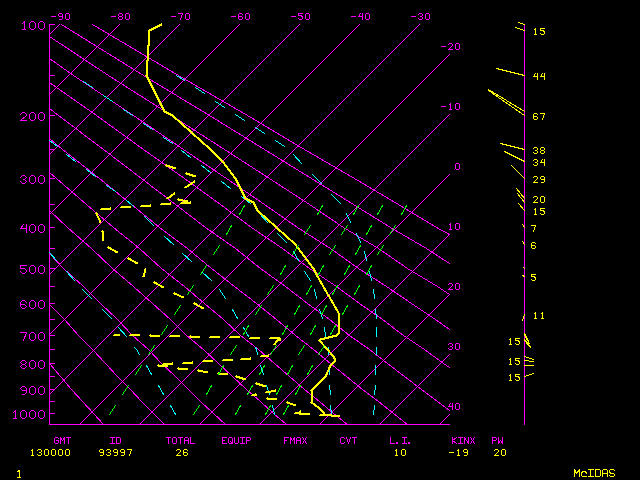Screen dimensions: 640x480
Task: Click the McIDAS label in bottom corner
Action: click(593, 472)
